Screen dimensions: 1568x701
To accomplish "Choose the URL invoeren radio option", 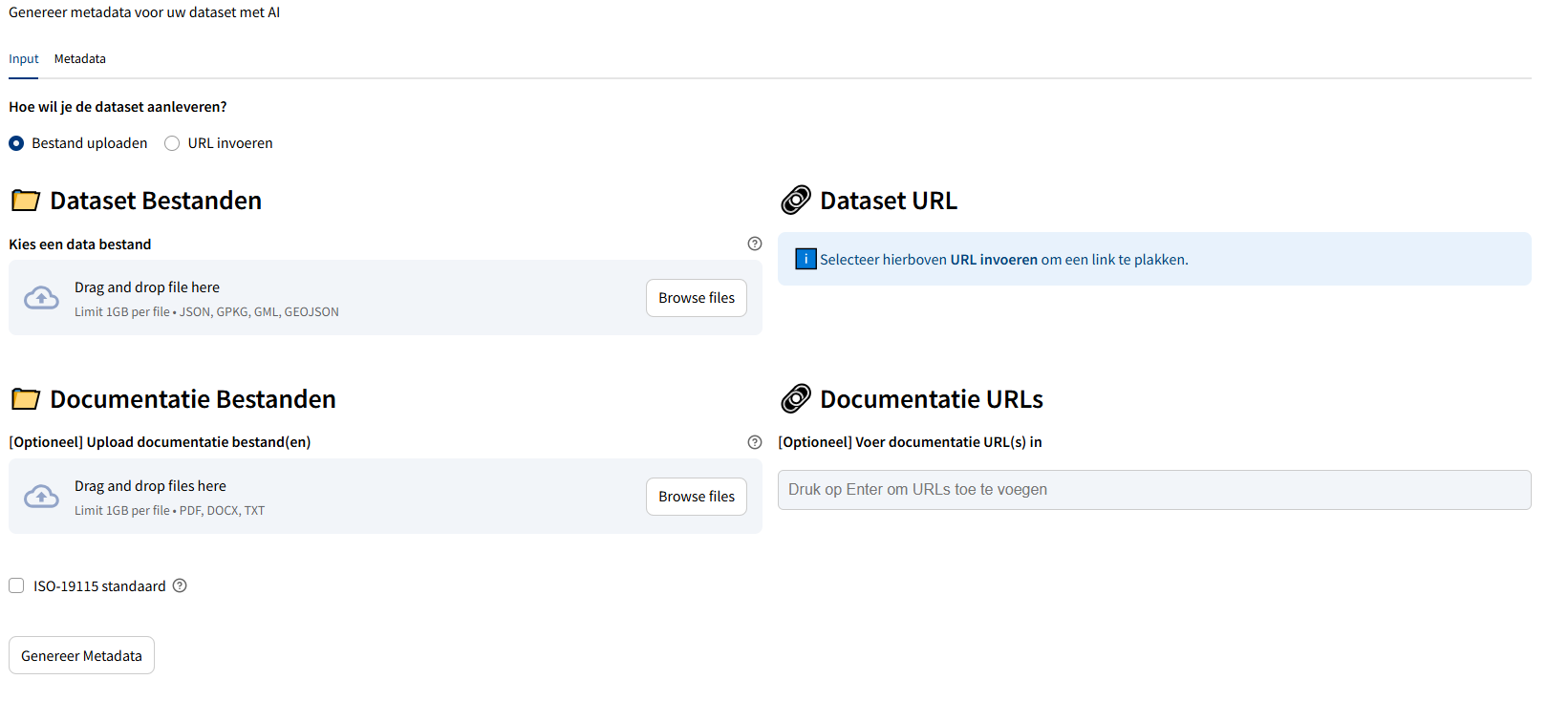I will pyautogui.click(x=172, y=143).
